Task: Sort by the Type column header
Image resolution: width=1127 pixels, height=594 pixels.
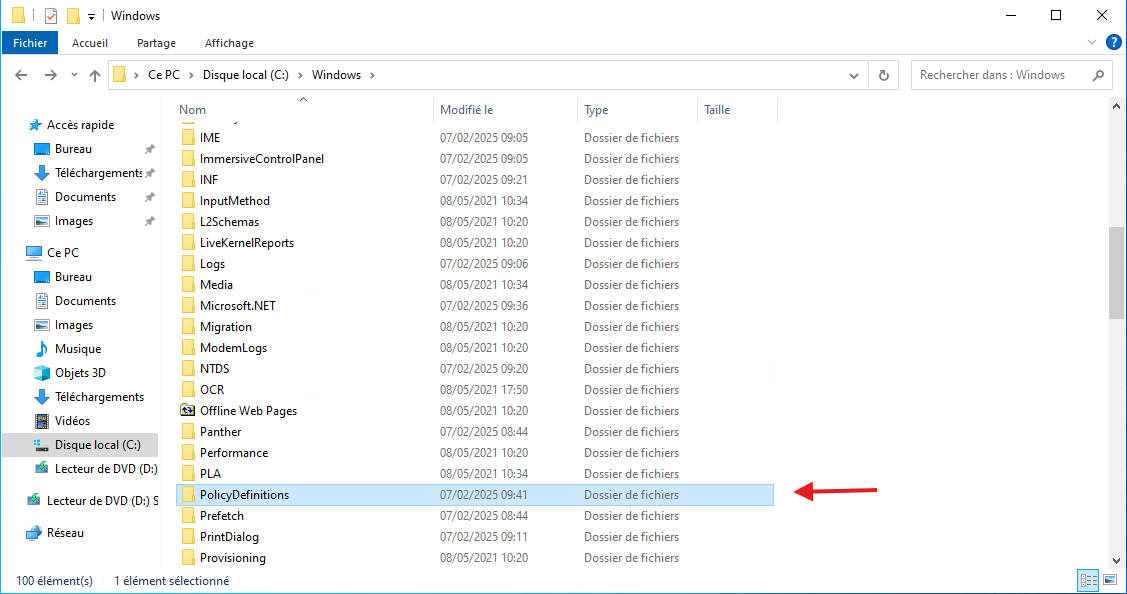Action: [x=596, y=110]
